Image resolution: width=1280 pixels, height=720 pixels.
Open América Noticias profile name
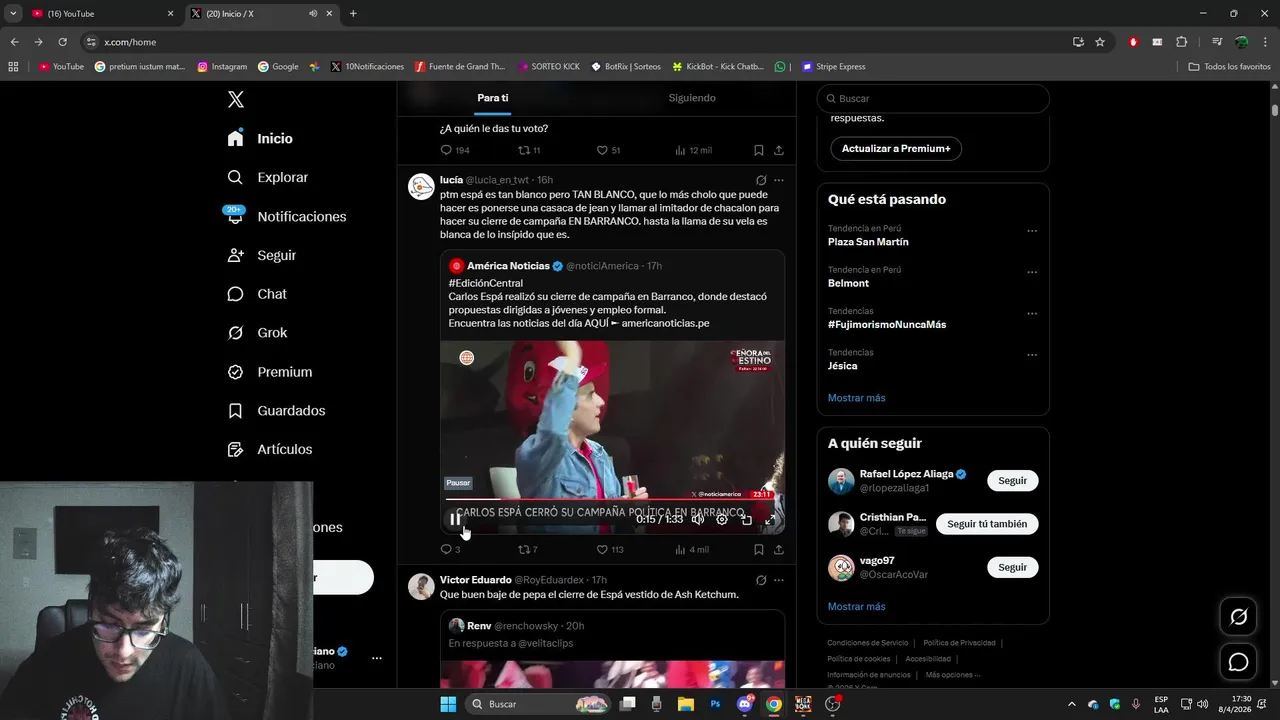pos(508,266)
